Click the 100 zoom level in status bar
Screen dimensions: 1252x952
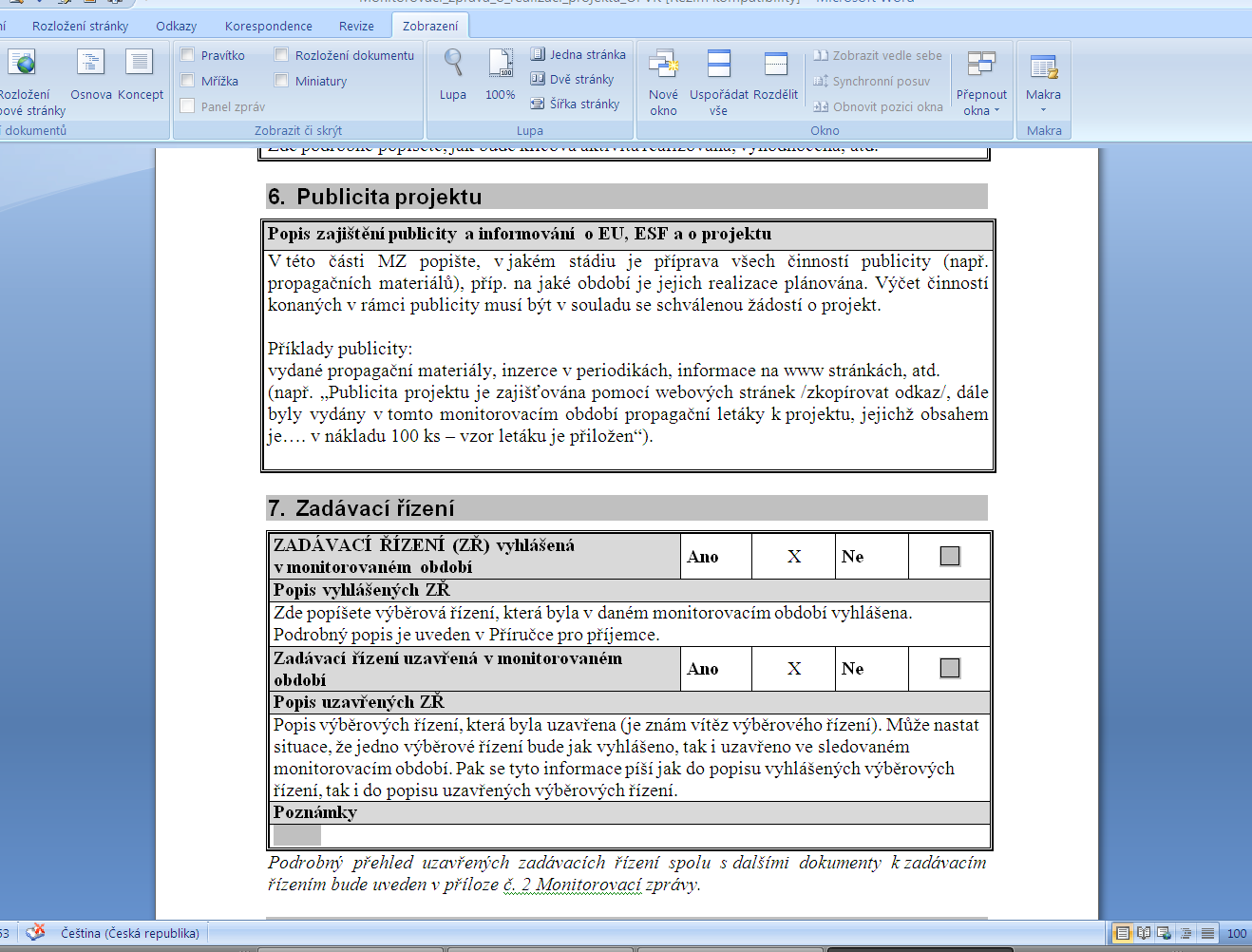click(1237, 934)
